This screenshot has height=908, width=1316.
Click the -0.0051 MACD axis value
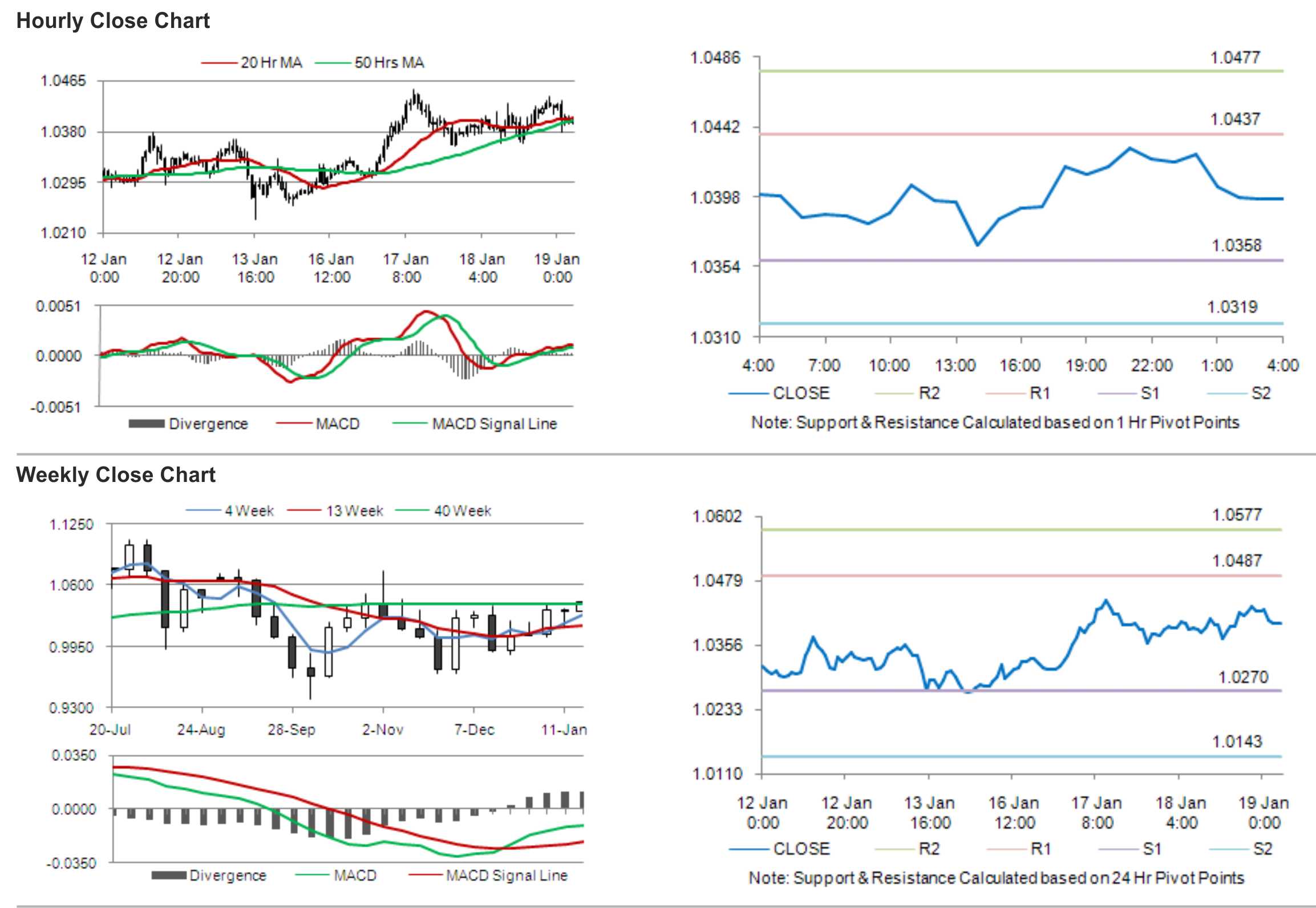[56, 407]
